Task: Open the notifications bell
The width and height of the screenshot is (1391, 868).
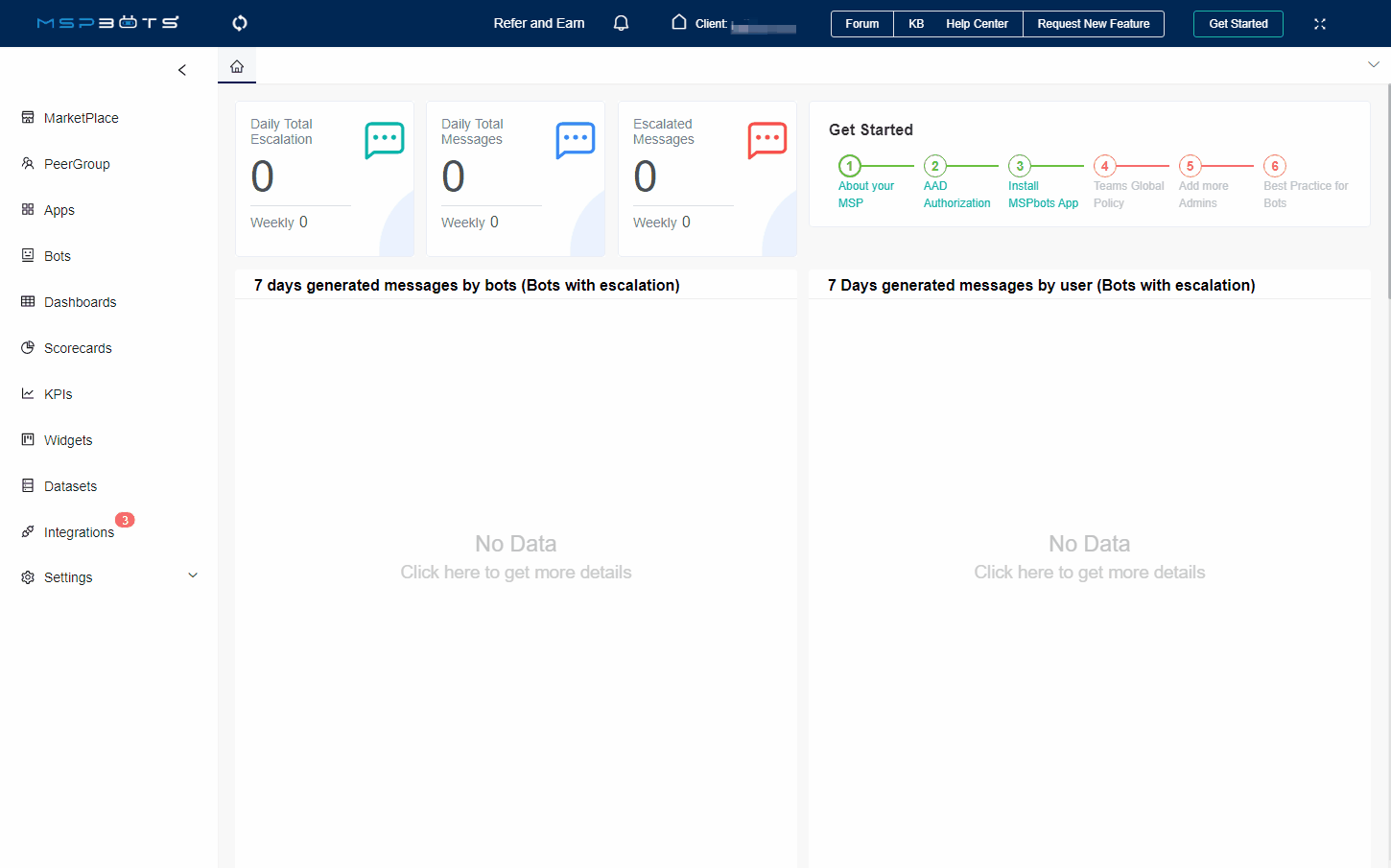Action: [x=621, y=23]
